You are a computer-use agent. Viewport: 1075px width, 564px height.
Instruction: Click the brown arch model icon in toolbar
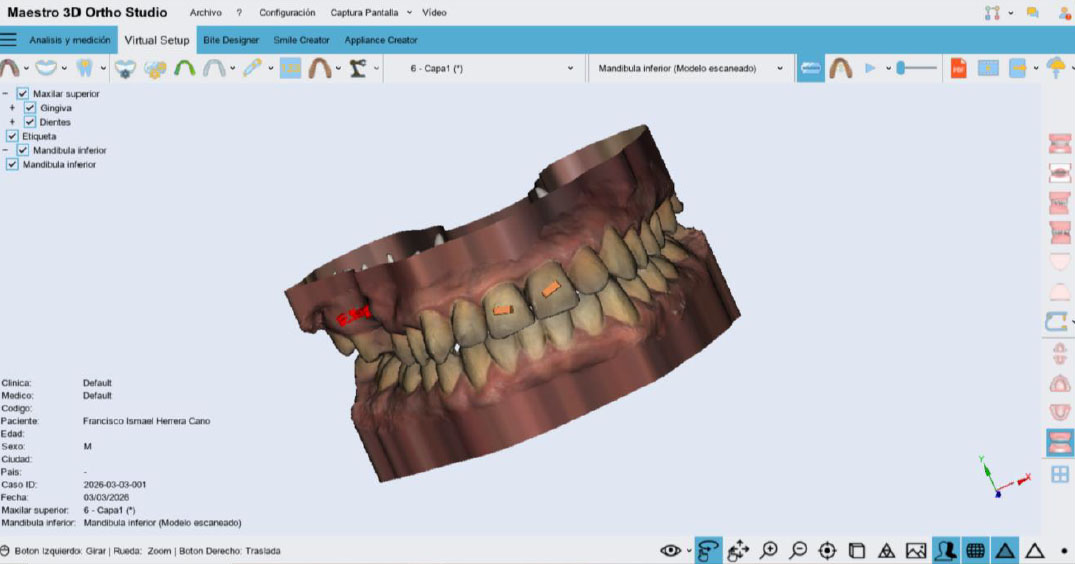pyautogui.click(x=319, y=68)
